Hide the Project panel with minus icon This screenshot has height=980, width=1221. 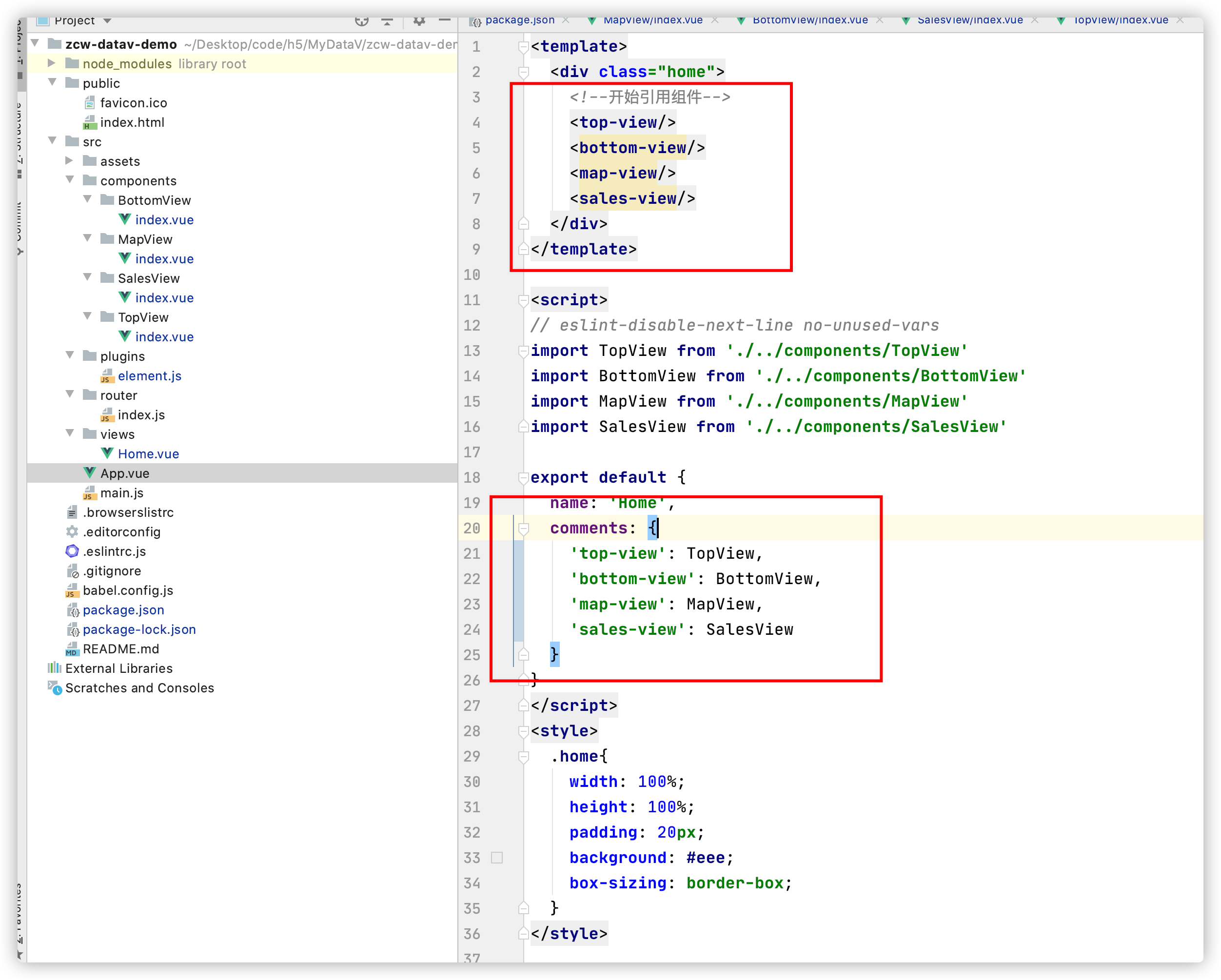(x=445, y=20)
